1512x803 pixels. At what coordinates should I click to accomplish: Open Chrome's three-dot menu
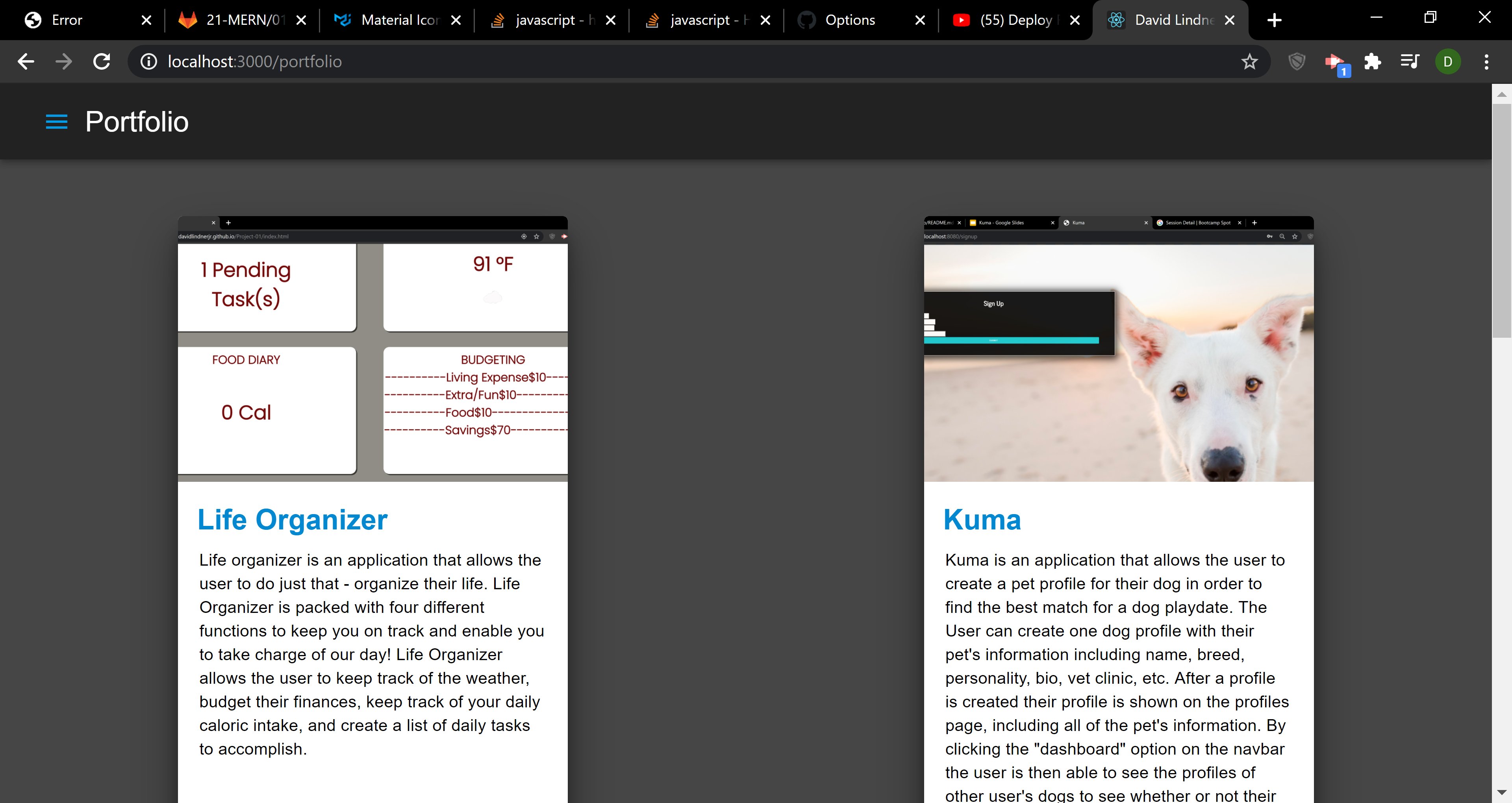[1486, 62]
